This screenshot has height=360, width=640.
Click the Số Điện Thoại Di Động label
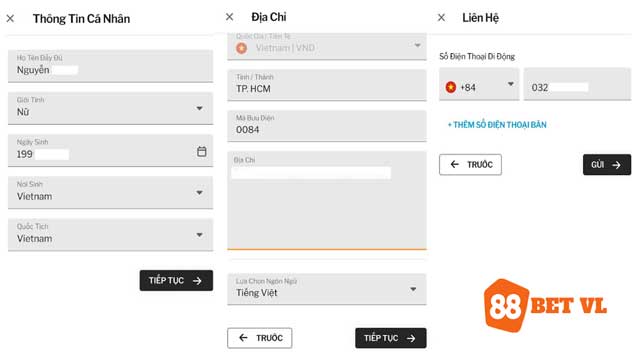click(477, 56)
